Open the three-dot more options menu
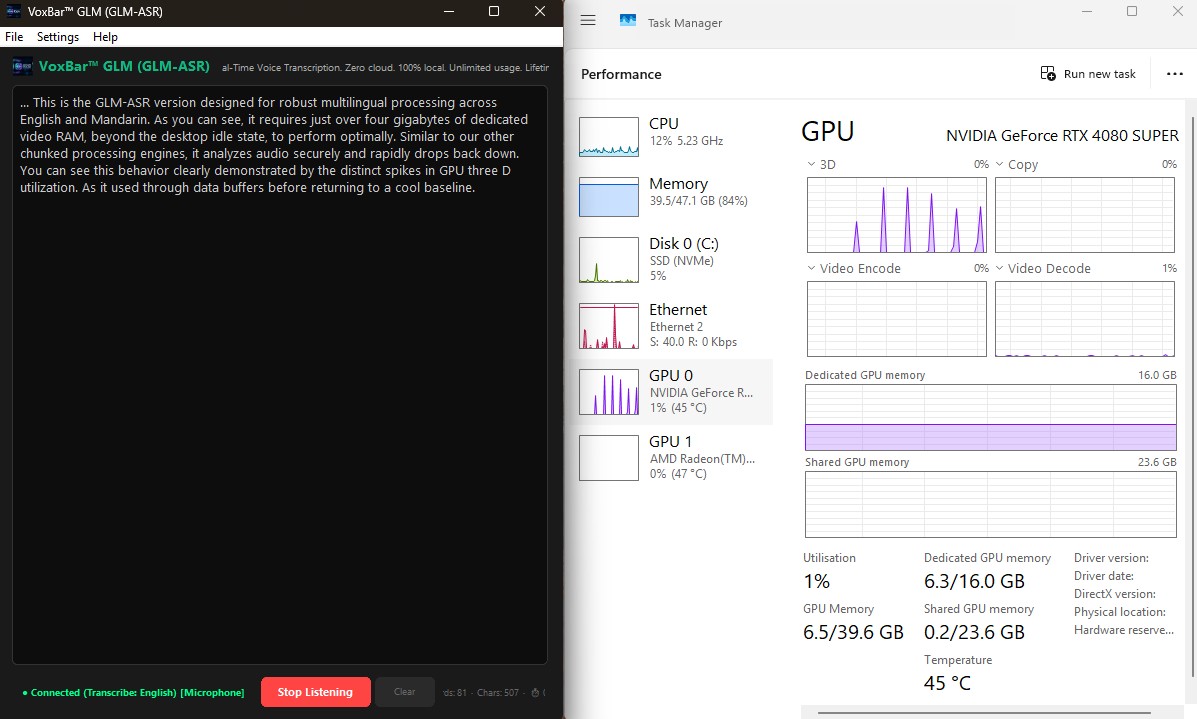 (1175, 73)
